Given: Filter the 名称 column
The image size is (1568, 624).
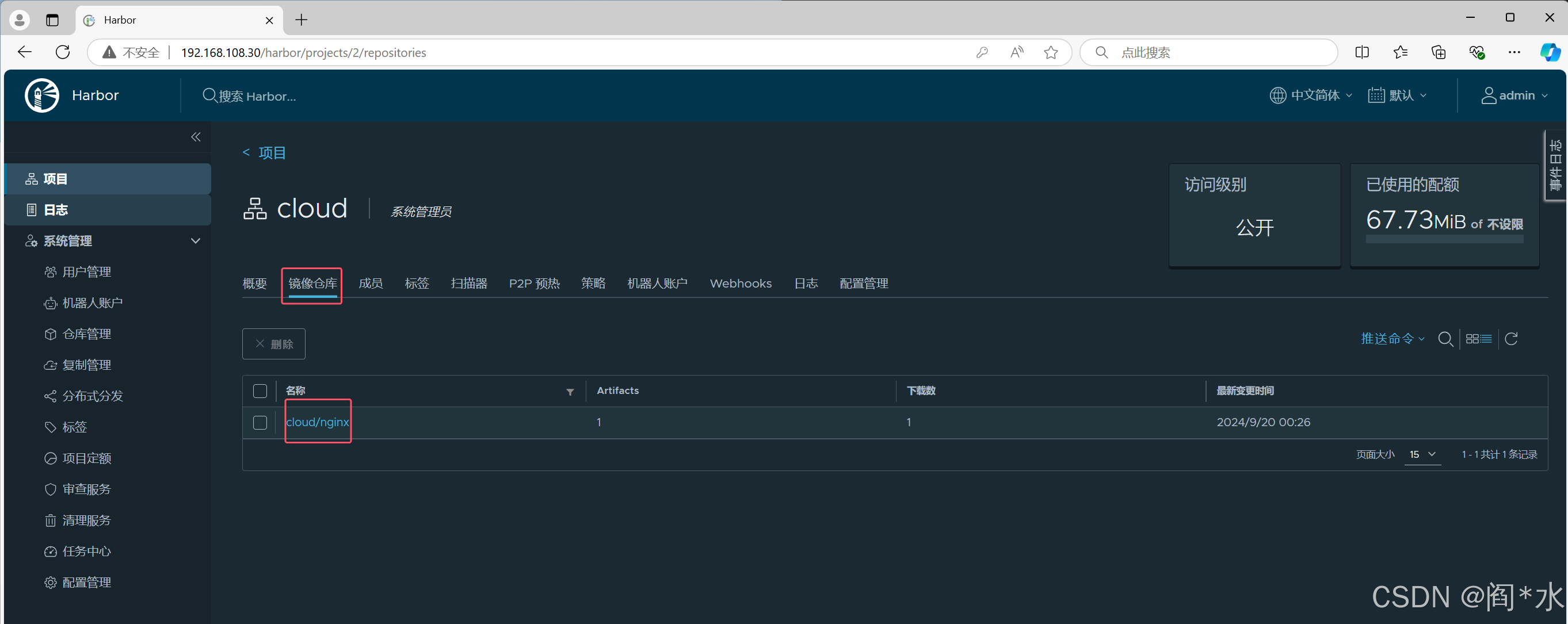Looking at the screenshot, I should point(570,392).
